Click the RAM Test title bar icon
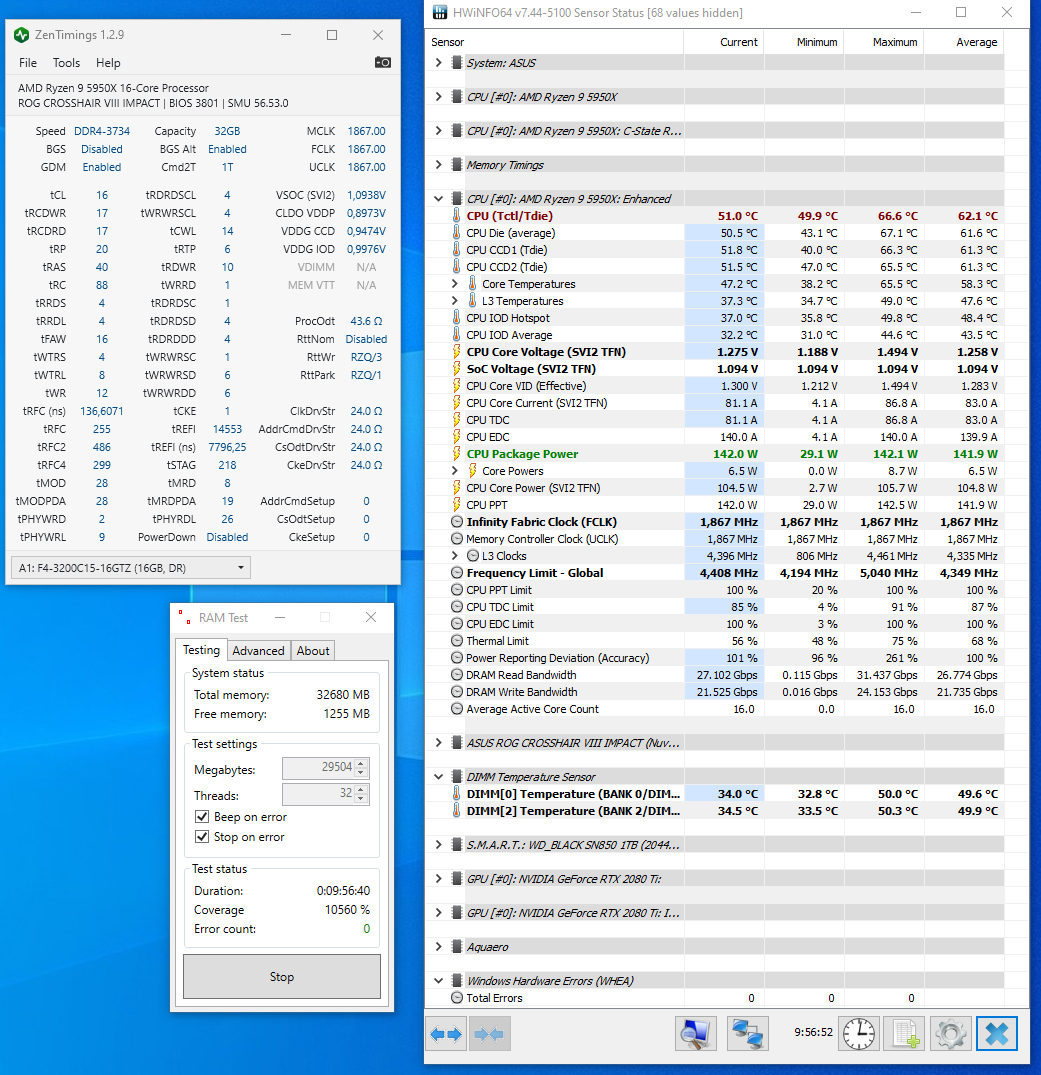This screenshot has width=1041, height=1075. click(x=184, y=618)
